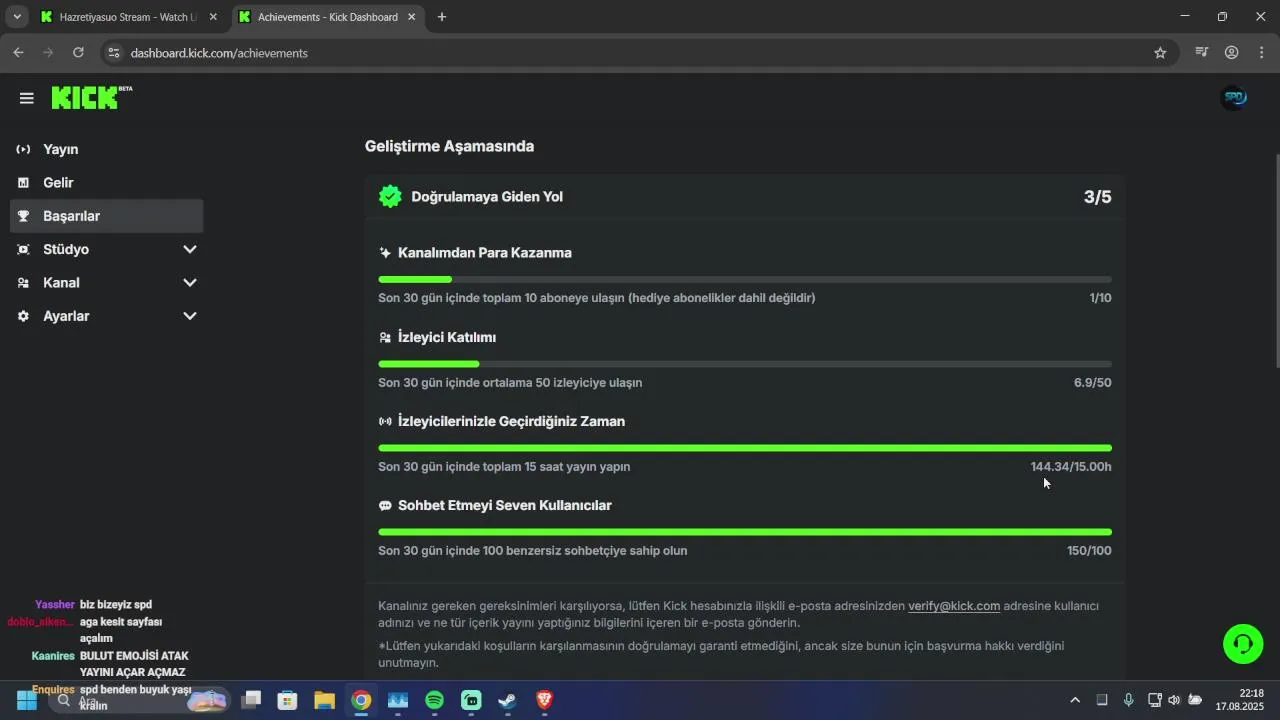Select Başarılar in the sidebar

(107, 216)
